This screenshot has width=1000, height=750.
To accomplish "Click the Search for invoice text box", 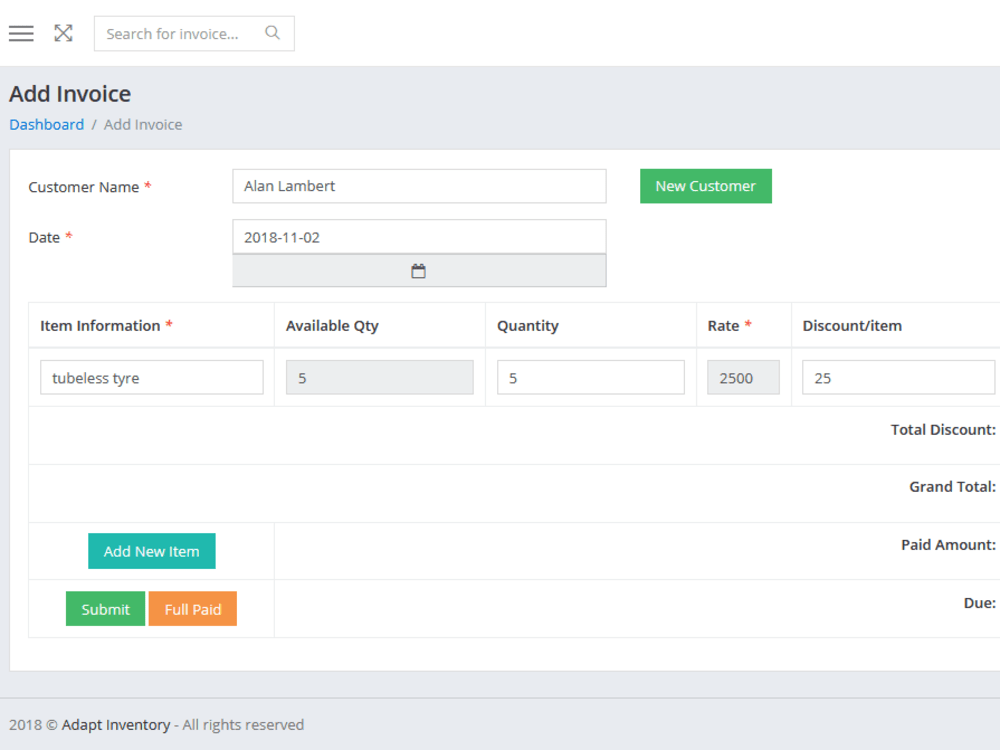I will coord(180,33).
